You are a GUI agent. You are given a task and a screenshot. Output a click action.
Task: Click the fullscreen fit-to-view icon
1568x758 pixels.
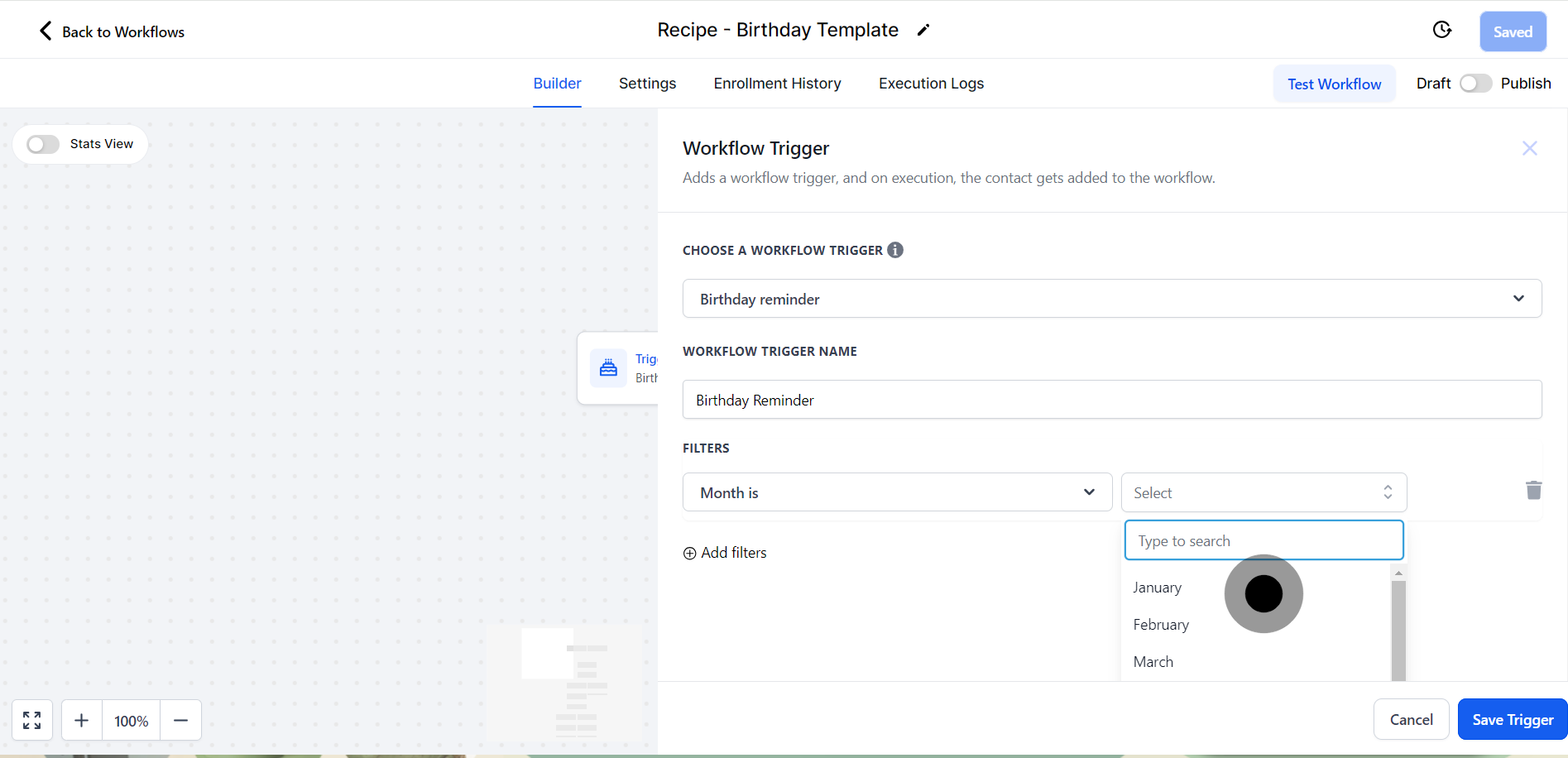tap(32, 721)
